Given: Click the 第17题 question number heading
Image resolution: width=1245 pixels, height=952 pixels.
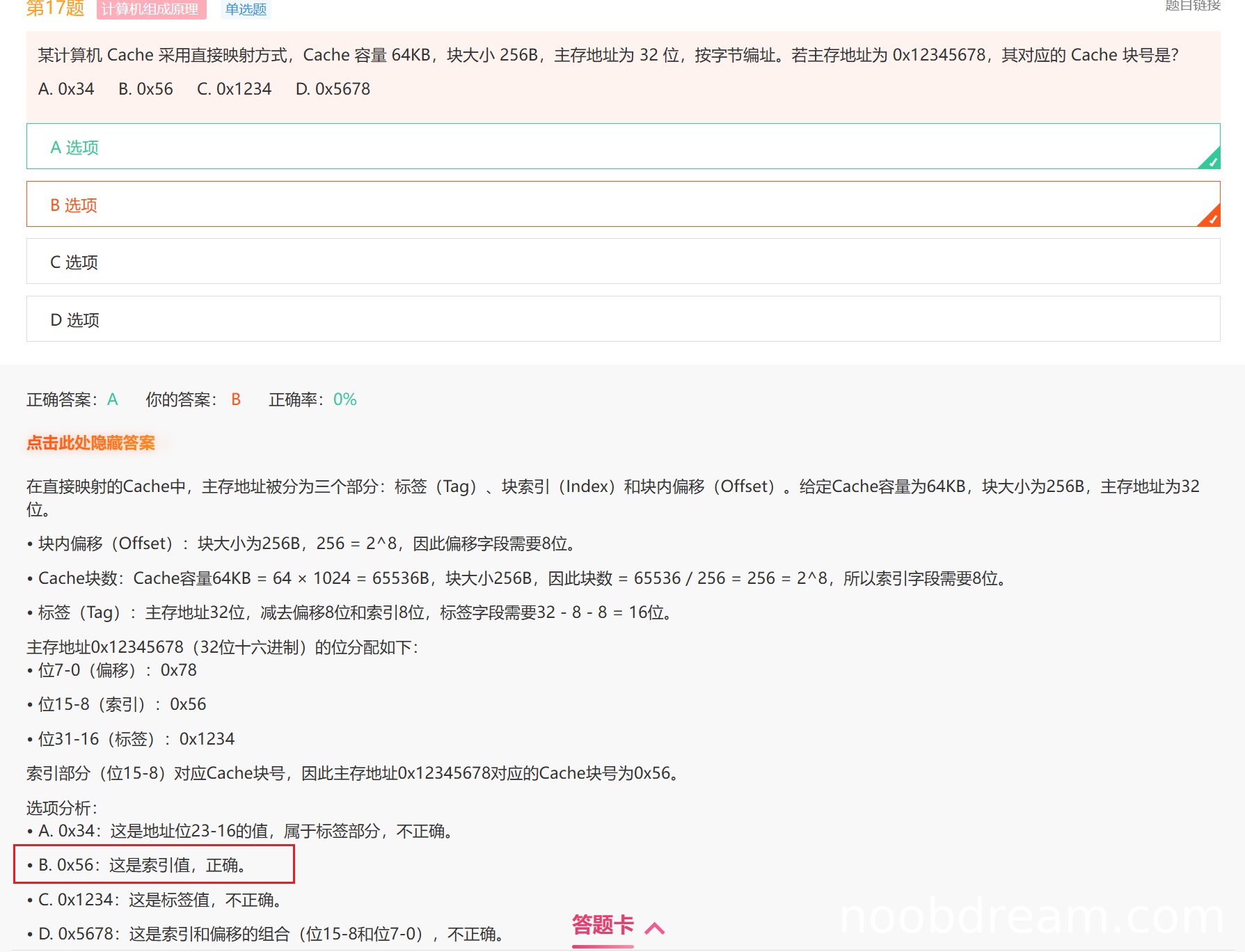Looking at the screenshot, I should tap(55, 8).
